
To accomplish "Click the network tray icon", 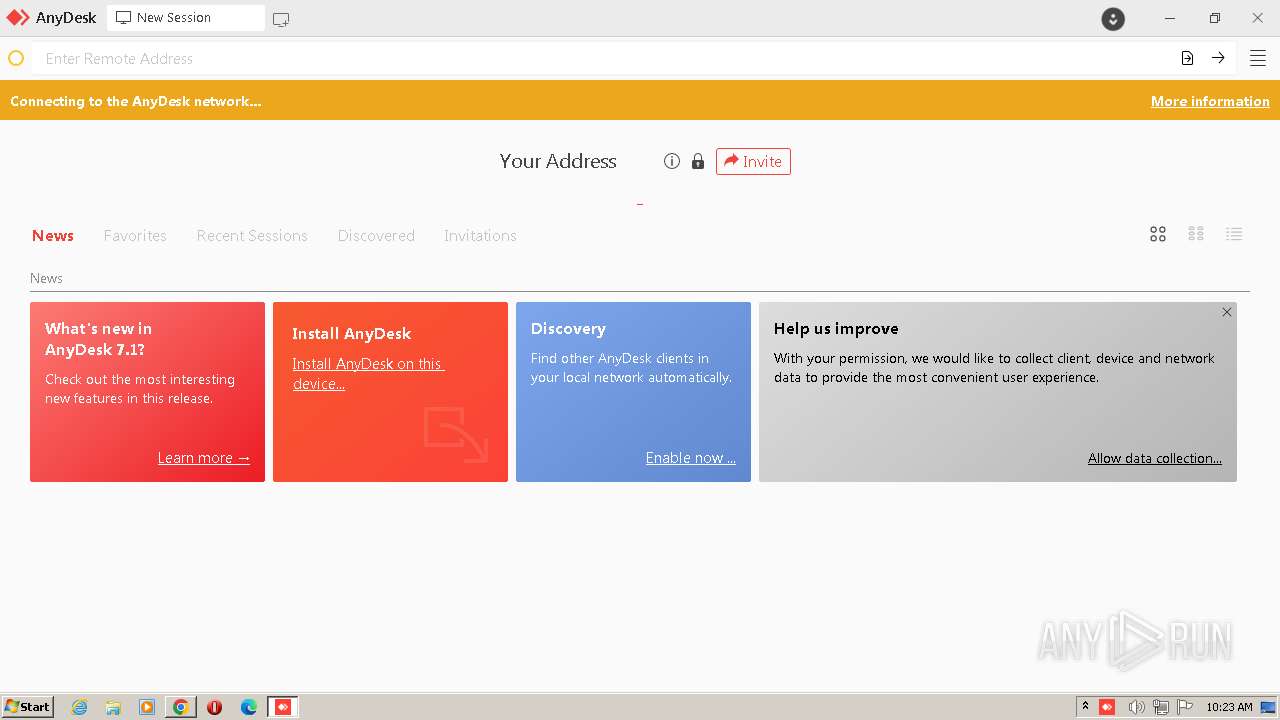I will click(1161, 707).
